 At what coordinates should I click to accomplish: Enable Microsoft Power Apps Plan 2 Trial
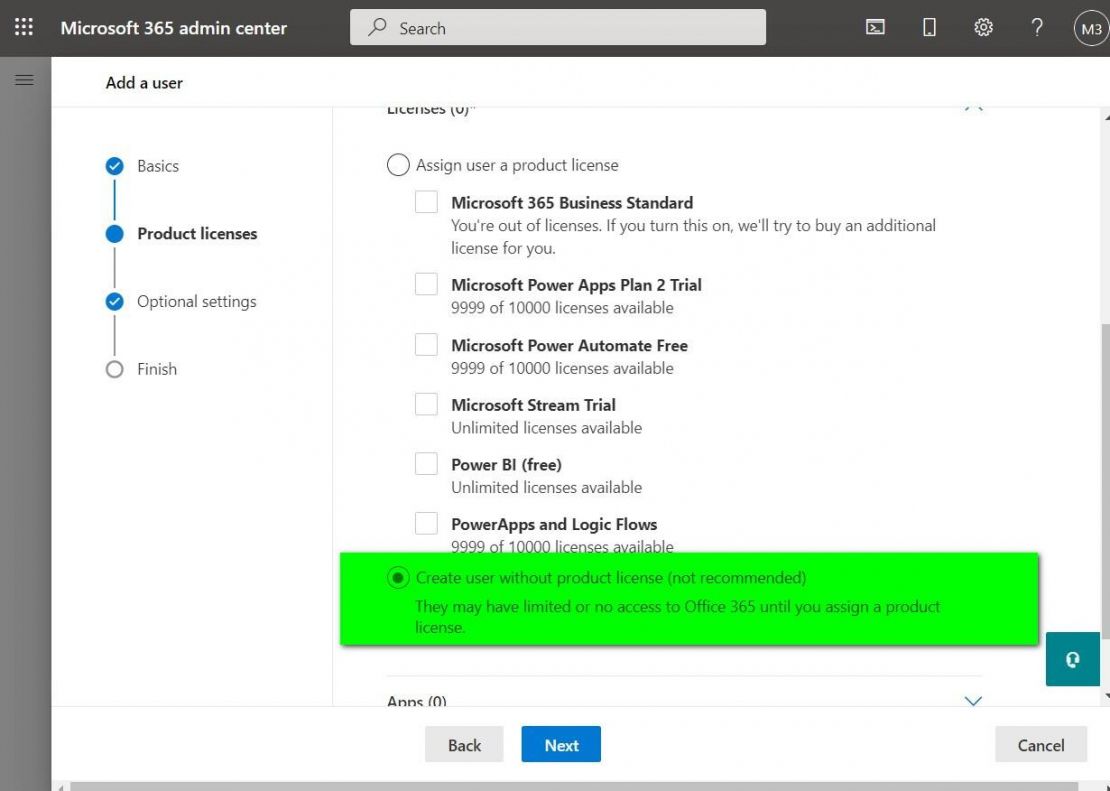tap(427, 285)
